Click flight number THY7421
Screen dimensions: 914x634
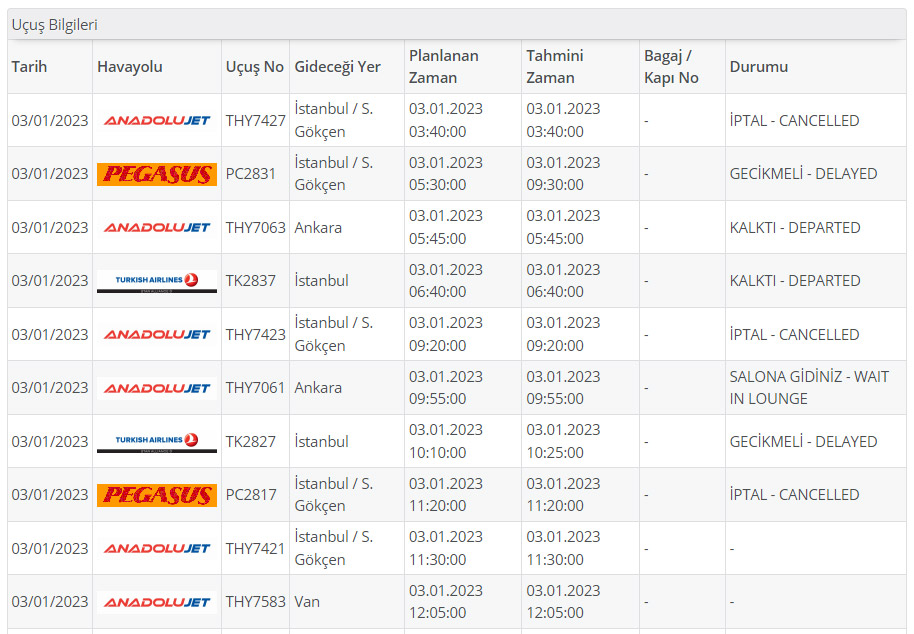(x=255, y=549)
